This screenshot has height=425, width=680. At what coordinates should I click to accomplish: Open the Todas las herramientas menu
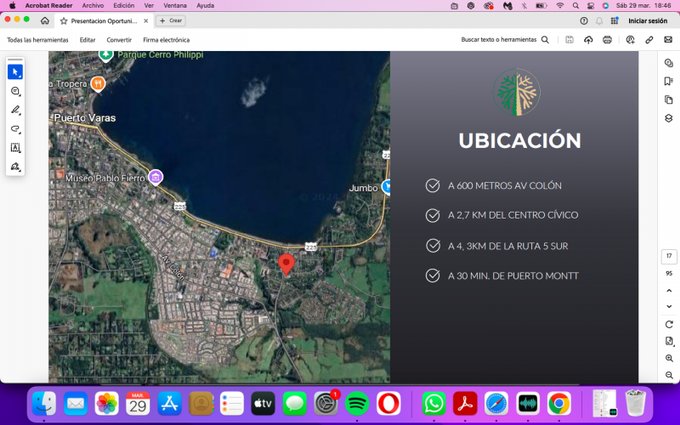point(38,40)
